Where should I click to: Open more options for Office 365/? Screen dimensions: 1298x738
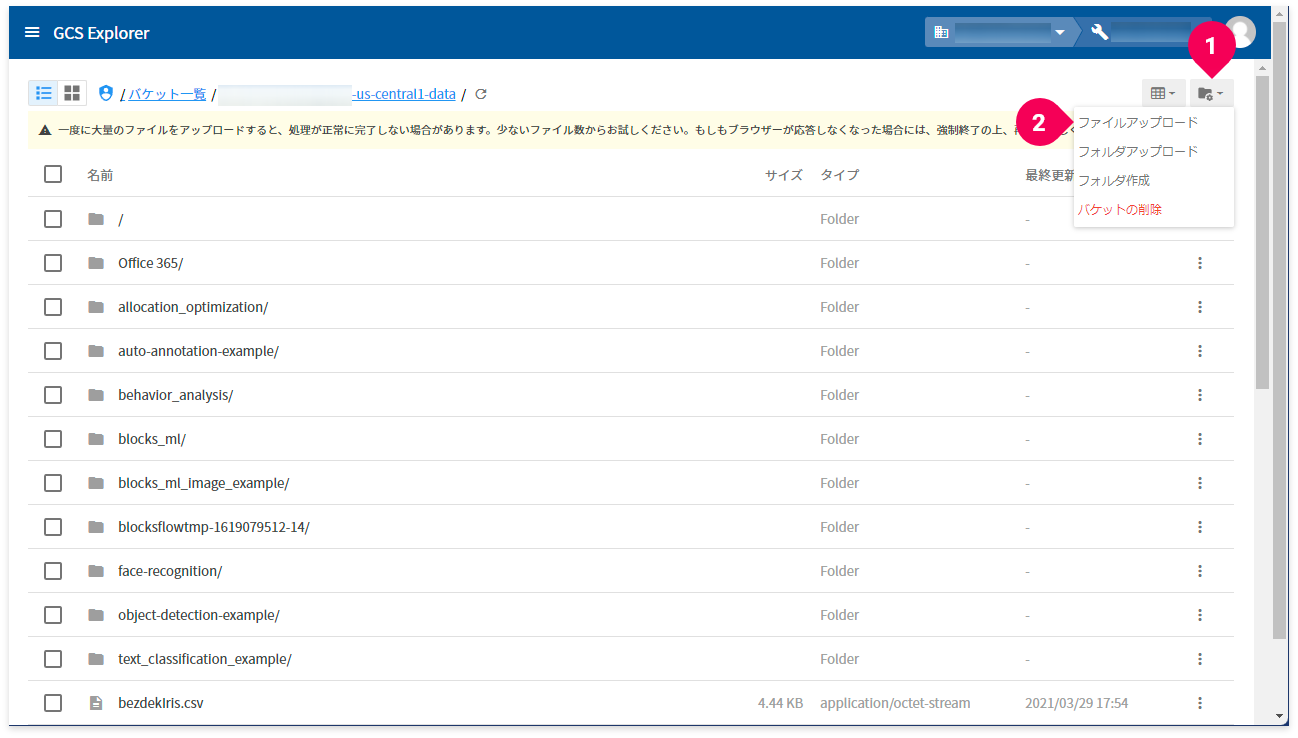[x=1200, y=263]
